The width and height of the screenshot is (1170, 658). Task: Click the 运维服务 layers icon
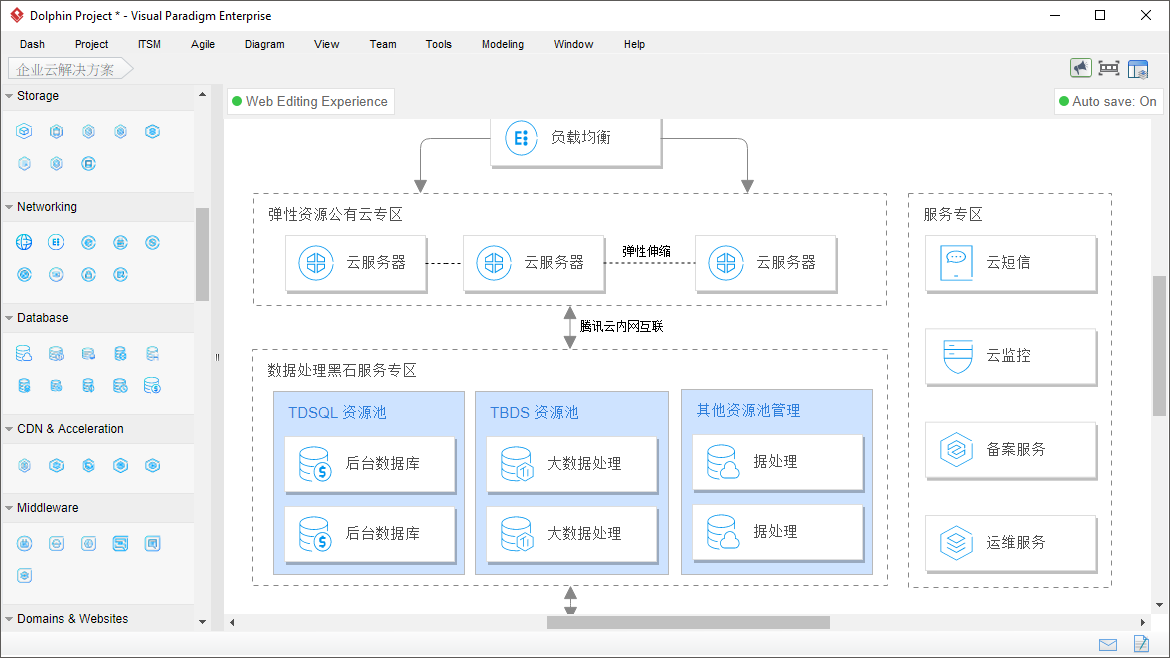[x=957, y=543]
